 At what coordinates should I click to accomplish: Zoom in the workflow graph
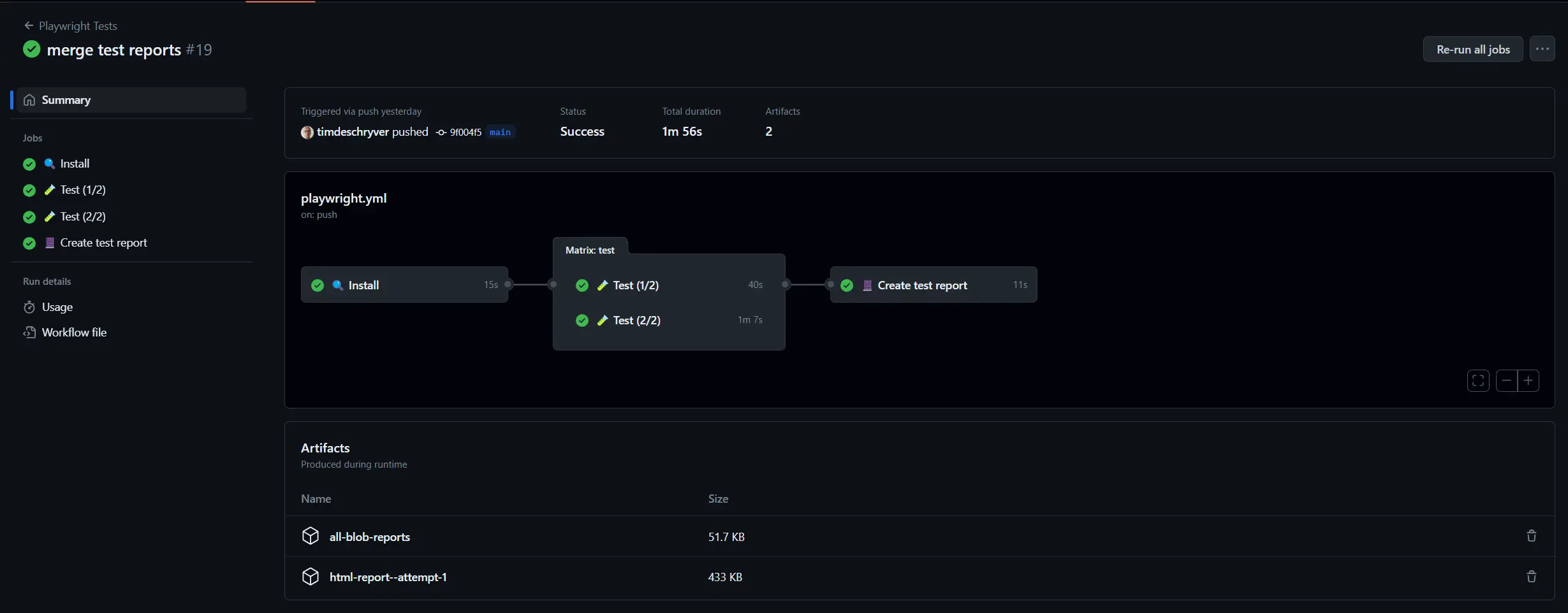1528,381
